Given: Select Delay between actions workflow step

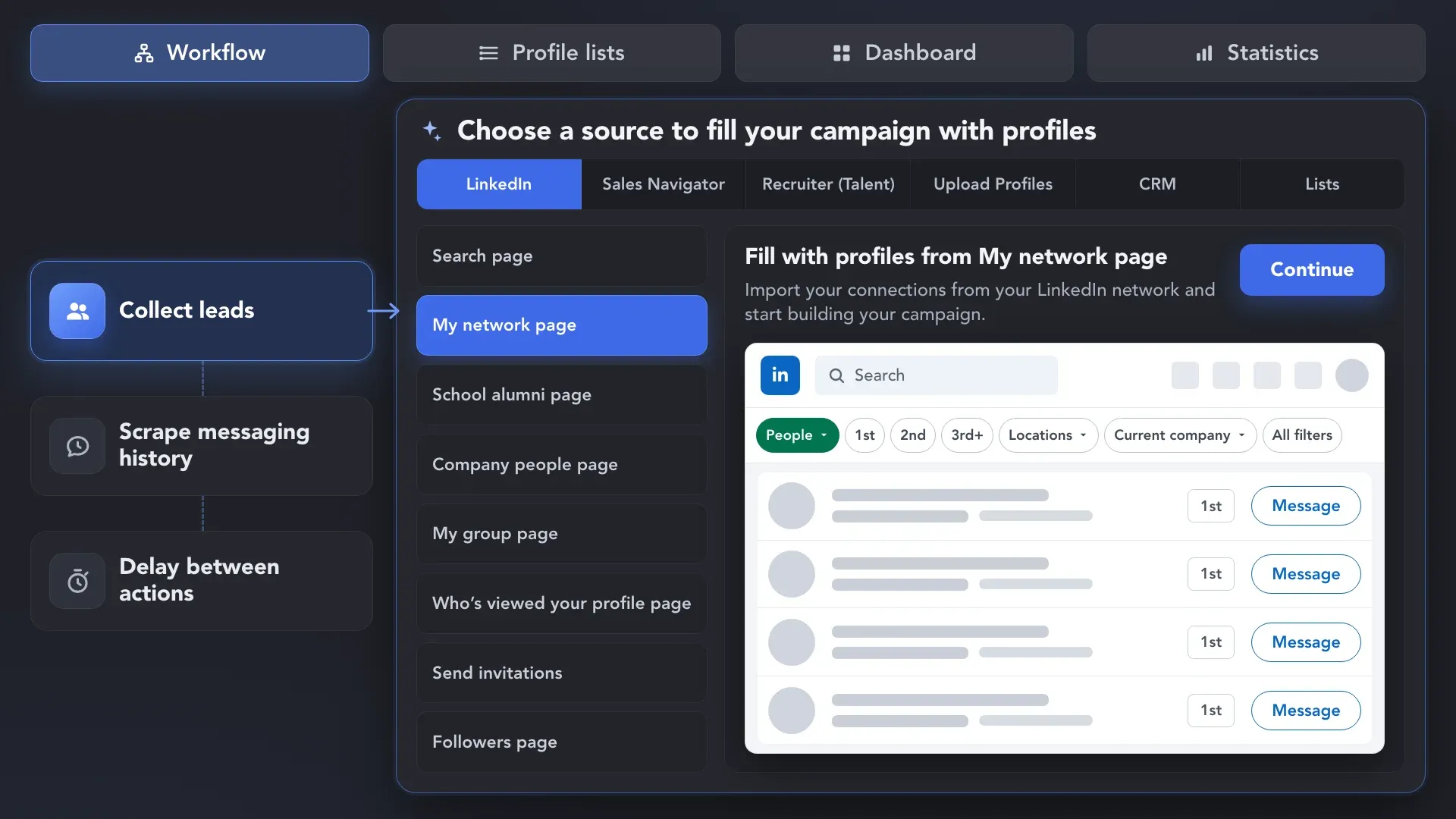Looking at the screenshot, I should [202, 581].
